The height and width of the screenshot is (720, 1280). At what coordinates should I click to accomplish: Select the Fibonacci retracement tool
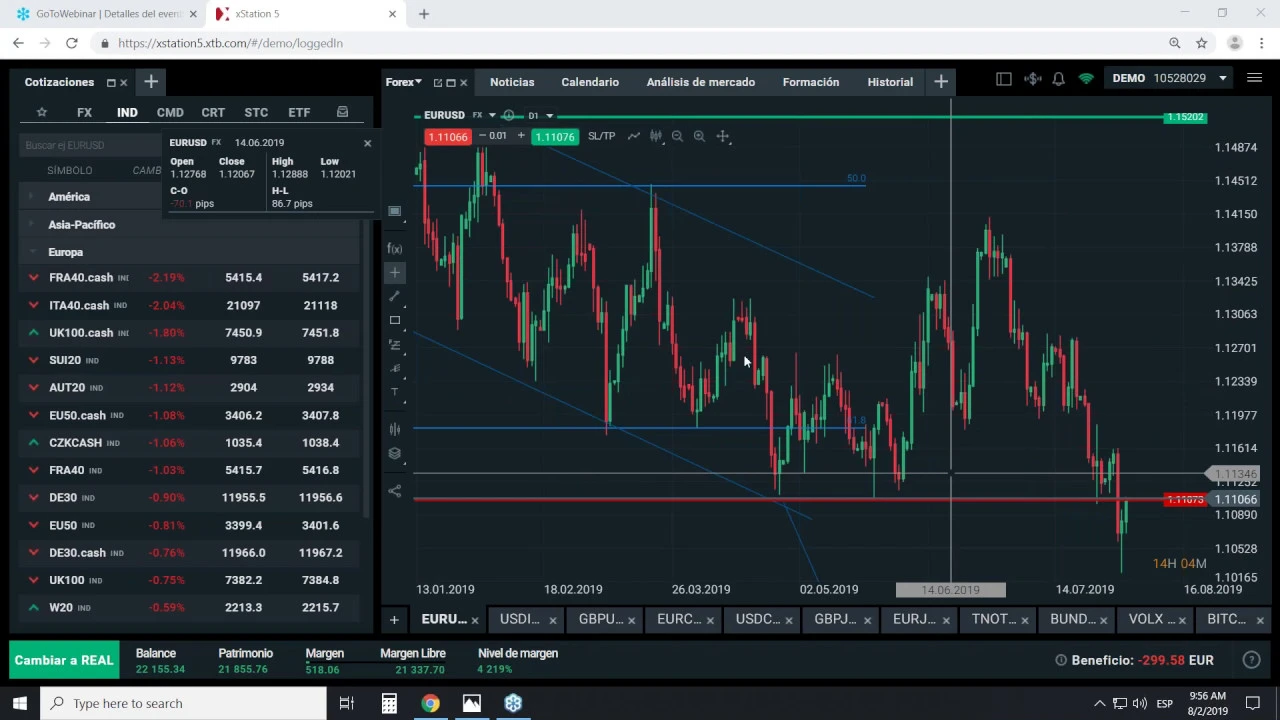[x=395, y=345]
